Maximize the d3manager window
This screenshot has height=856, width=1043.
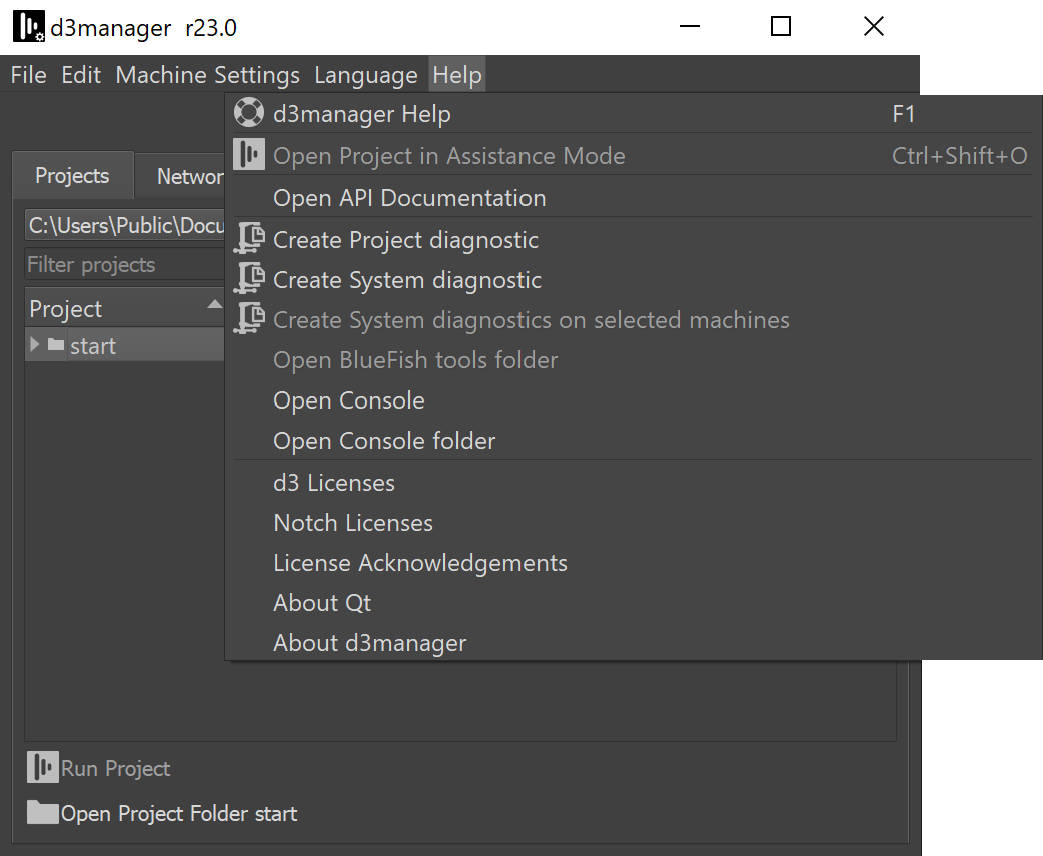pyautogui.click(x=781, y=27)
